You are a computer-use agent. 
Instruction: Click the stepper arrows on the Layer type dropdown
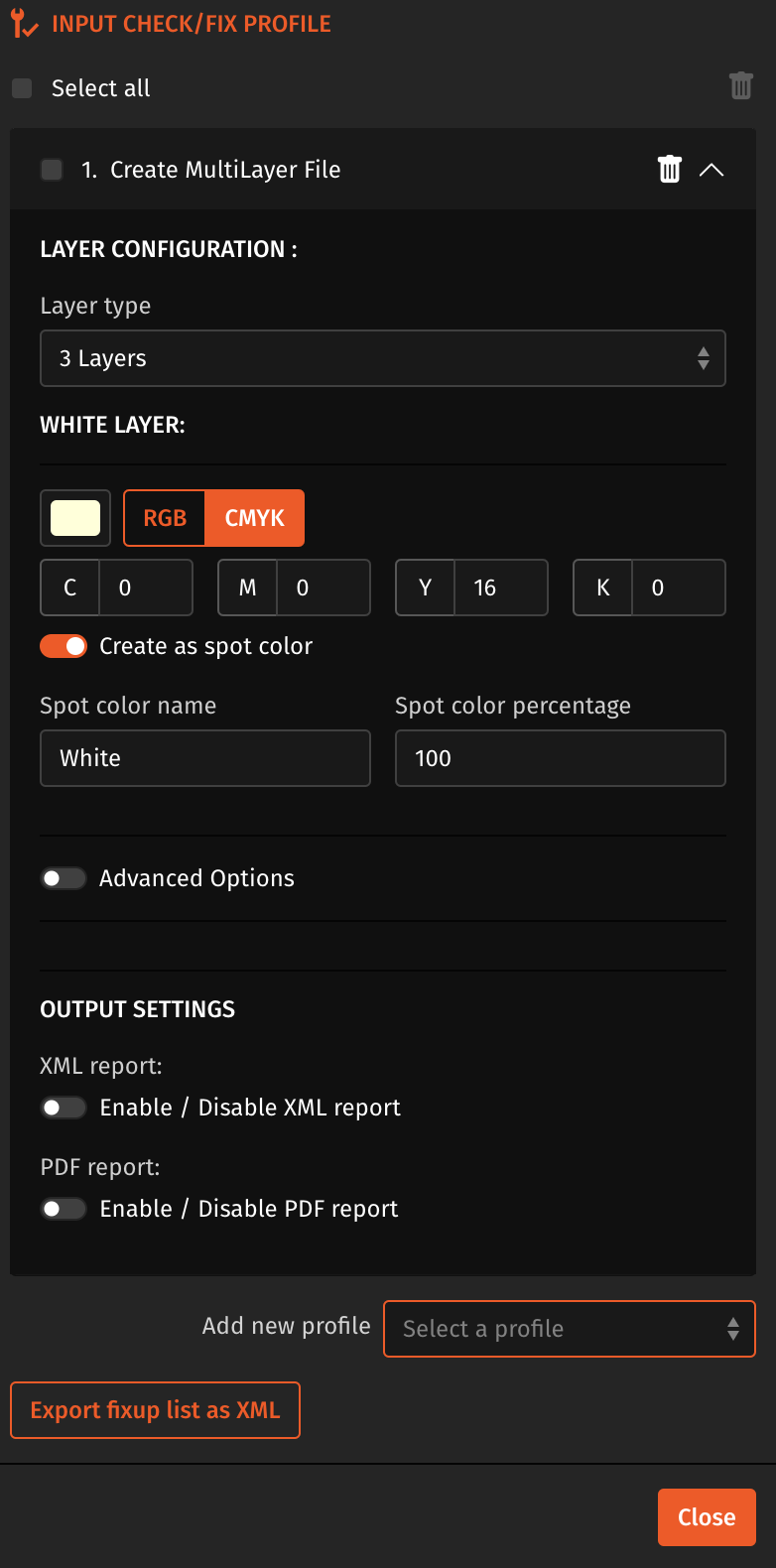[x=705, y=358]
